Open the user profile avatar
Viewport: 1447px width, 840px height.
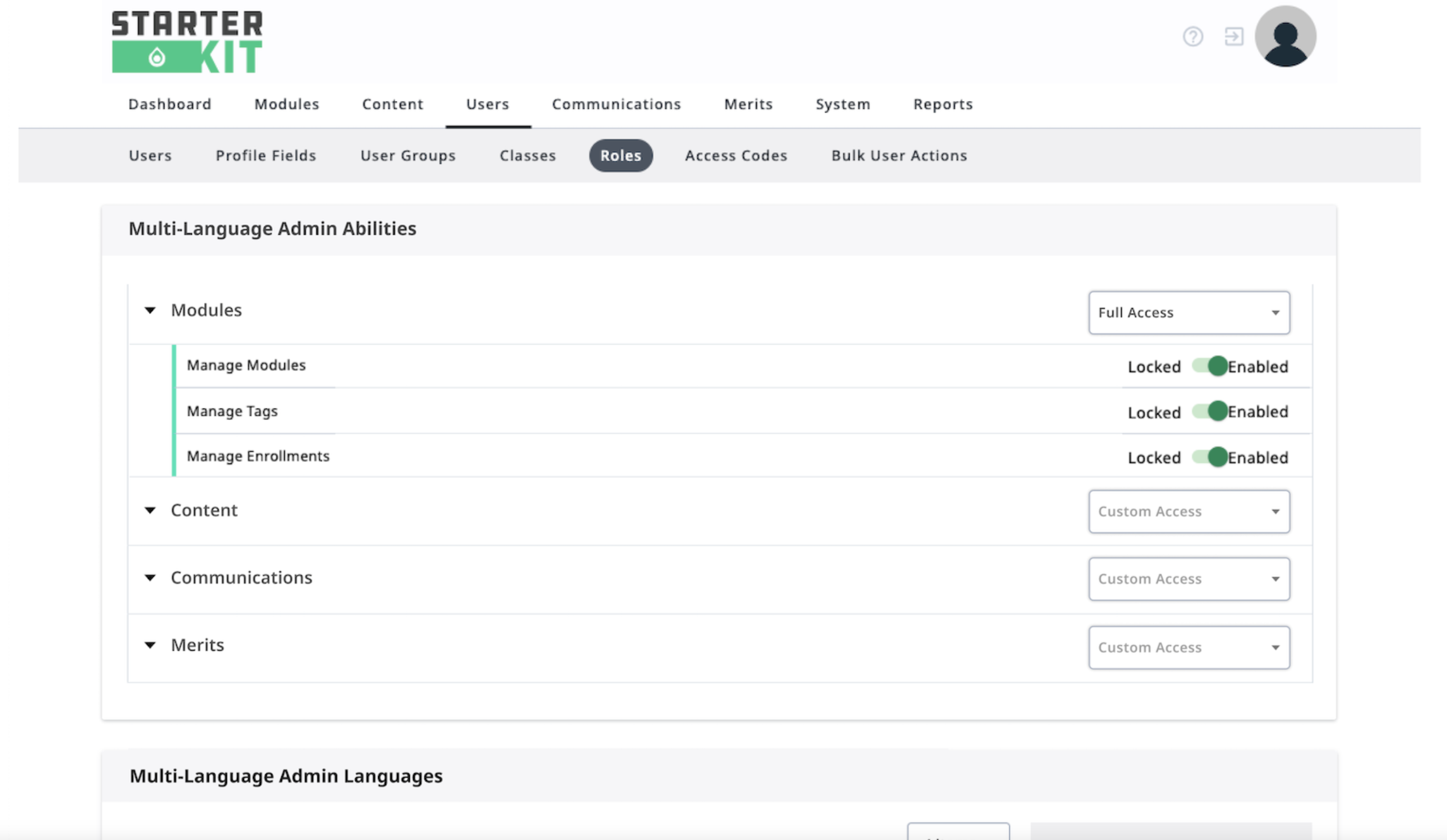click(1285, 37)
